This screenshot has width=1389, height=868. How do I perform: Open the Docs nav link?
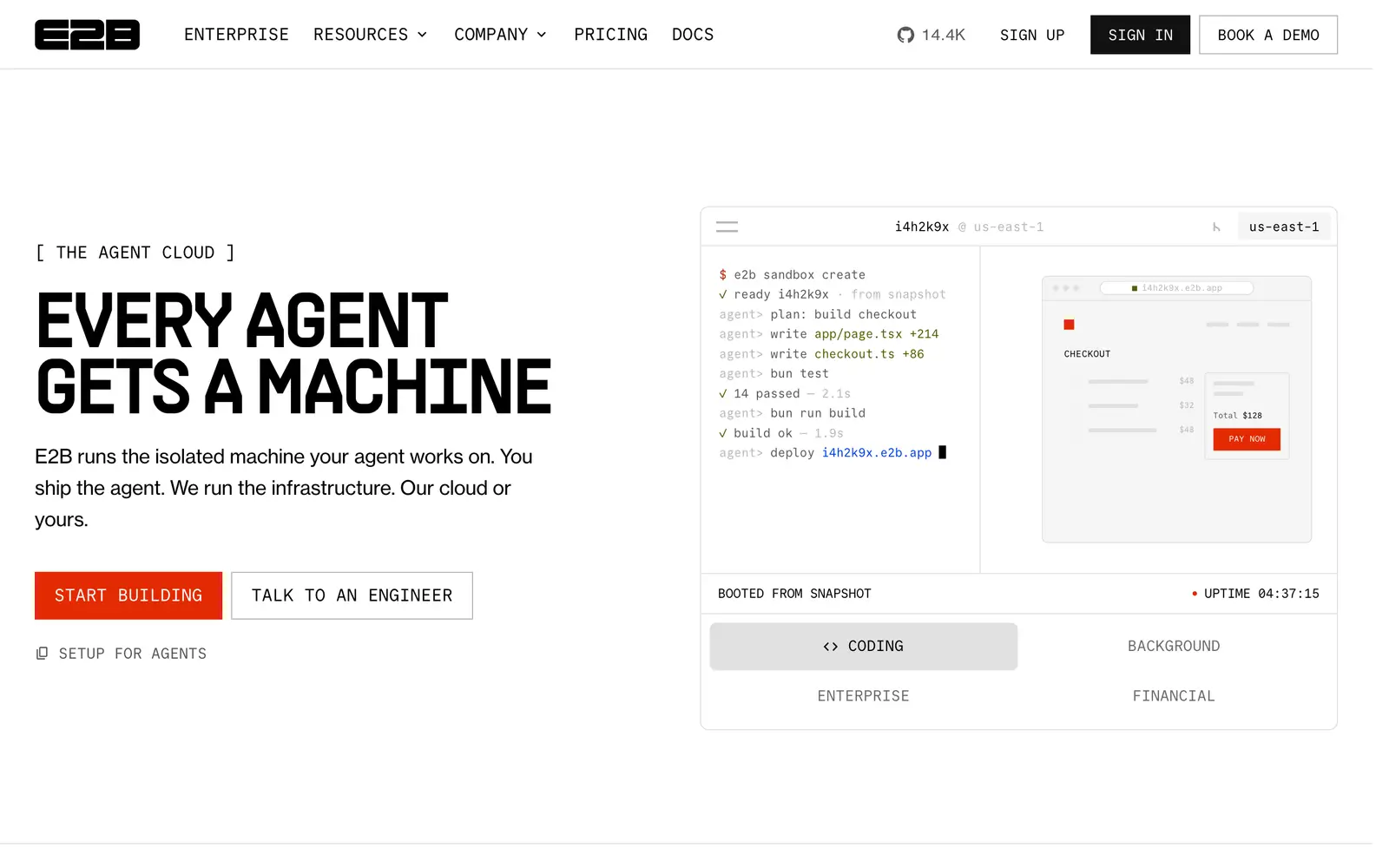pyautogui.click(x=693, y=35)
